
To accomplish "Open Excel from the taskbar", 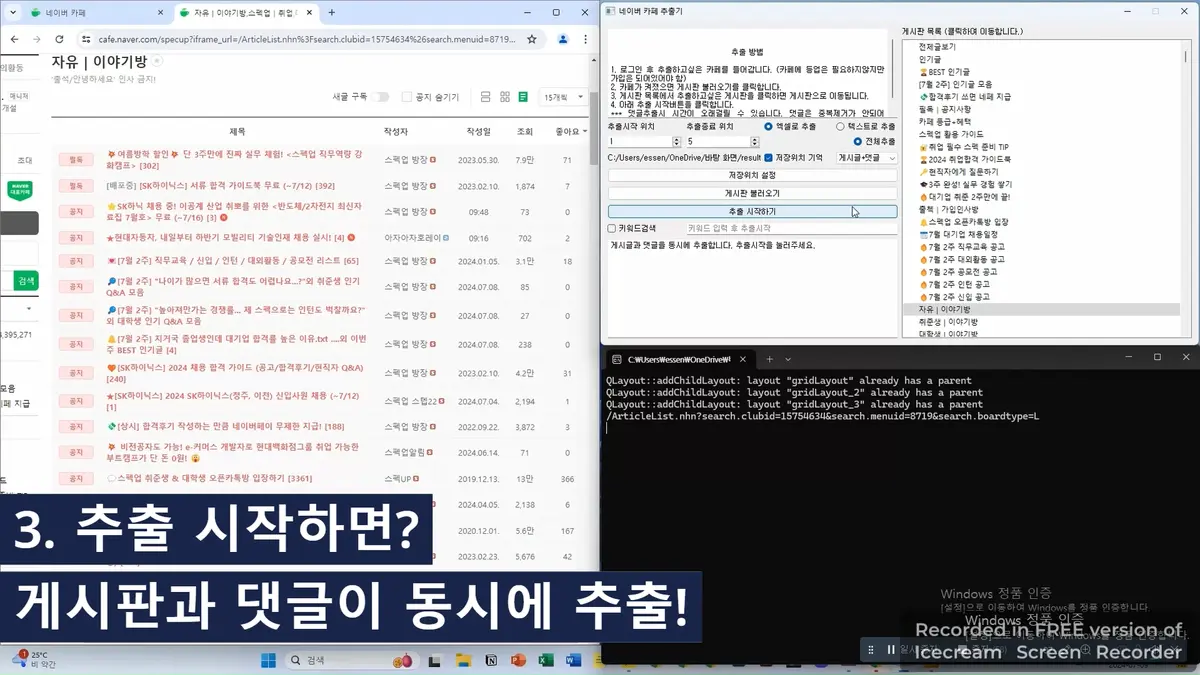I will click(x=546, y=660).
